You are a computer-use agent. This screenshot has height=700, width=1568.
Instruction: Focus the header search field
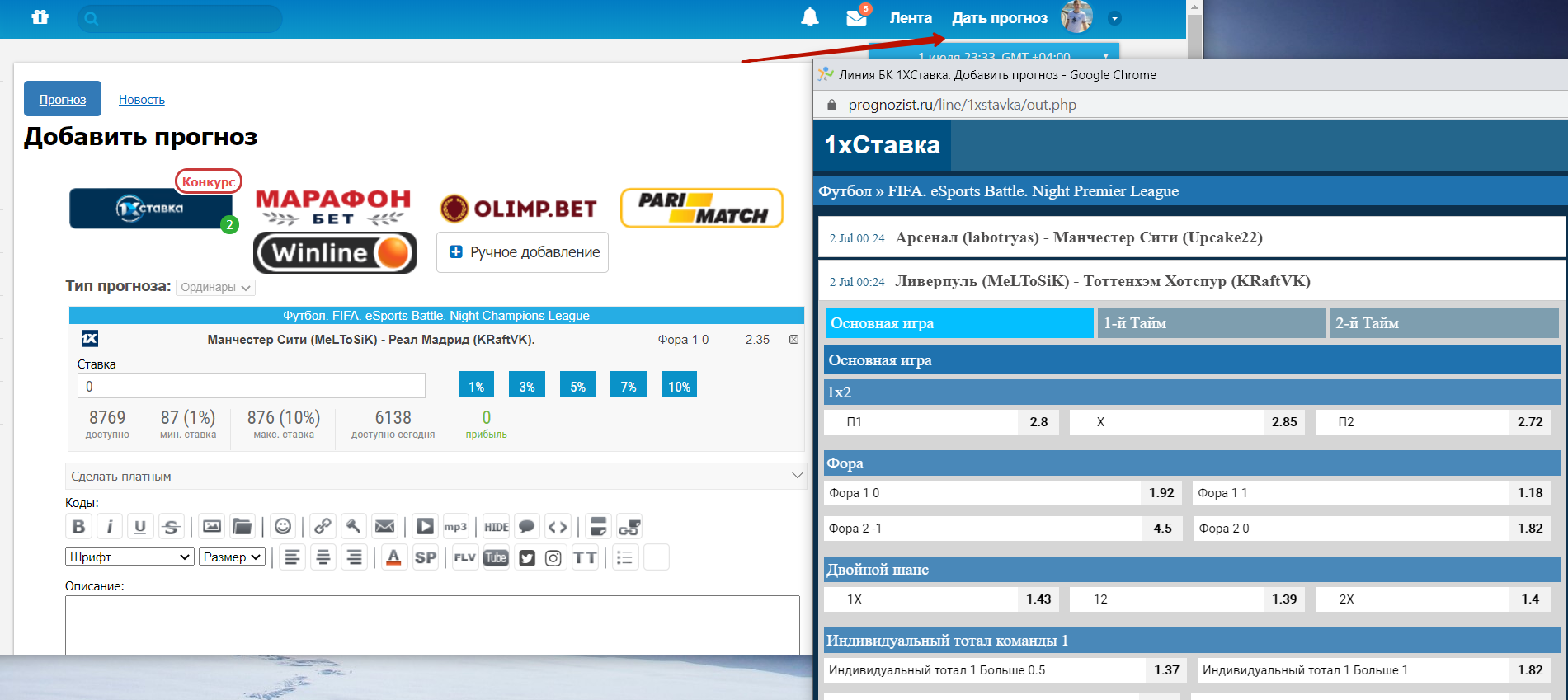[x=180, y=18]
